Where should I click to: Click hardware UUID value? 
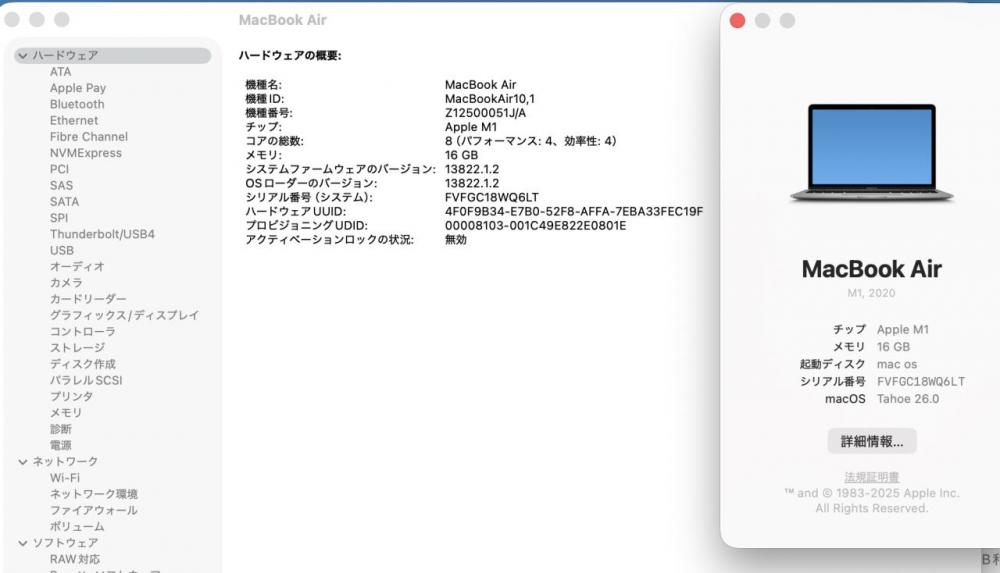point(574,211)
